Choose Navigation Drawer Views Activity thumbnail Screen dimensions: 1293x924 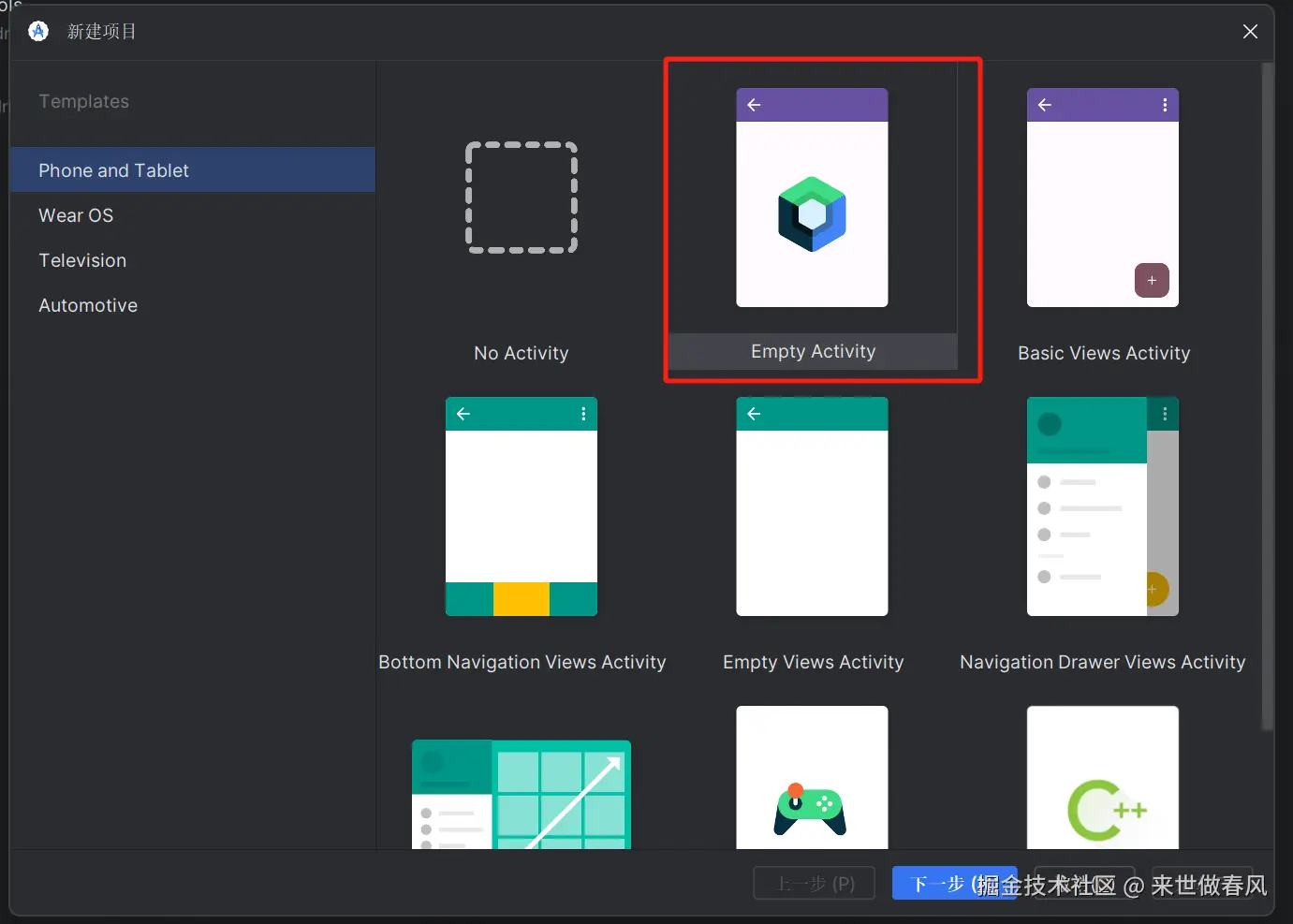(1103, 506)
